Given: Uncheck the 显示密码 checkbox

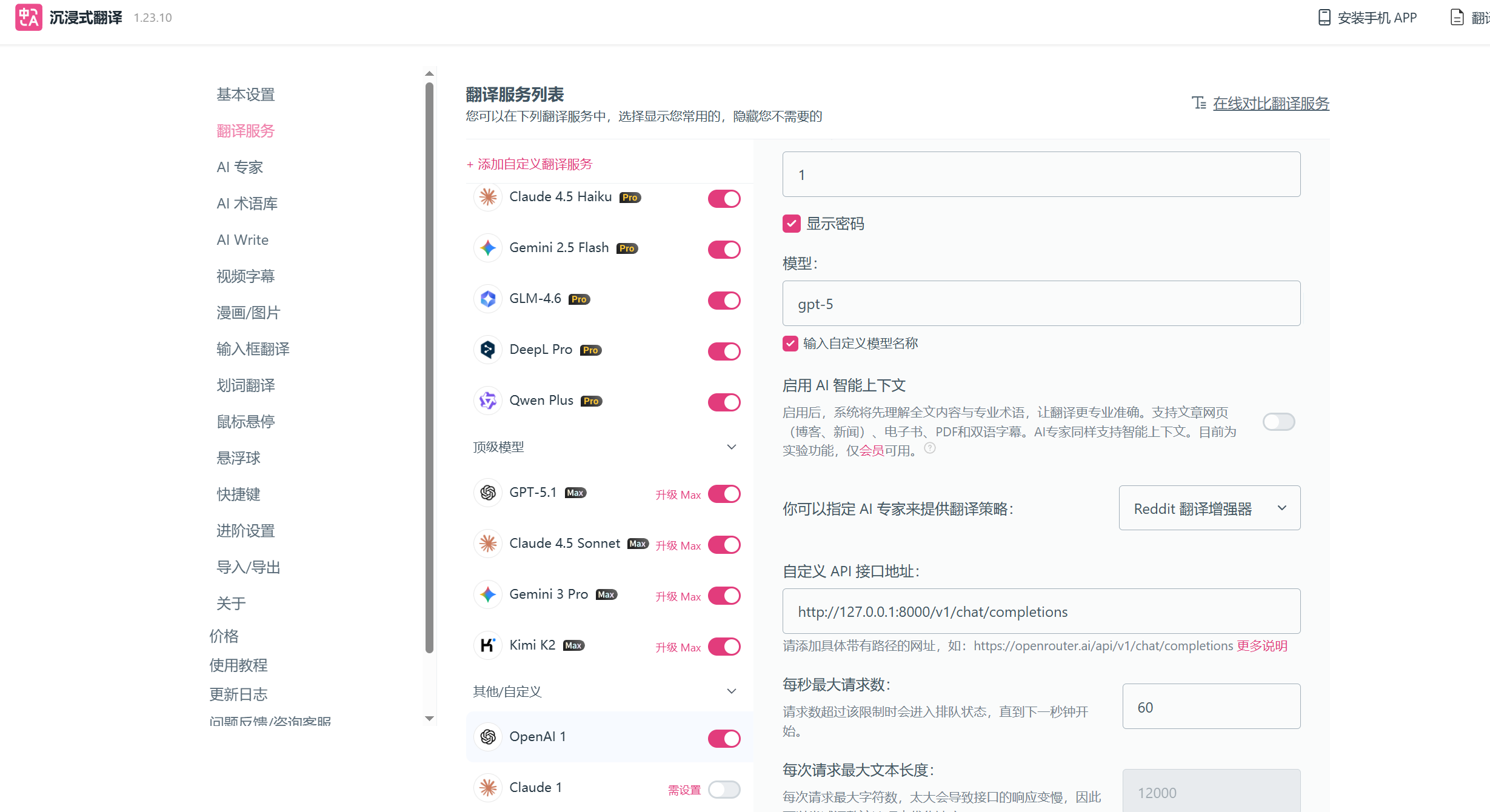Looking at the screenshot, I should (791, 224).
